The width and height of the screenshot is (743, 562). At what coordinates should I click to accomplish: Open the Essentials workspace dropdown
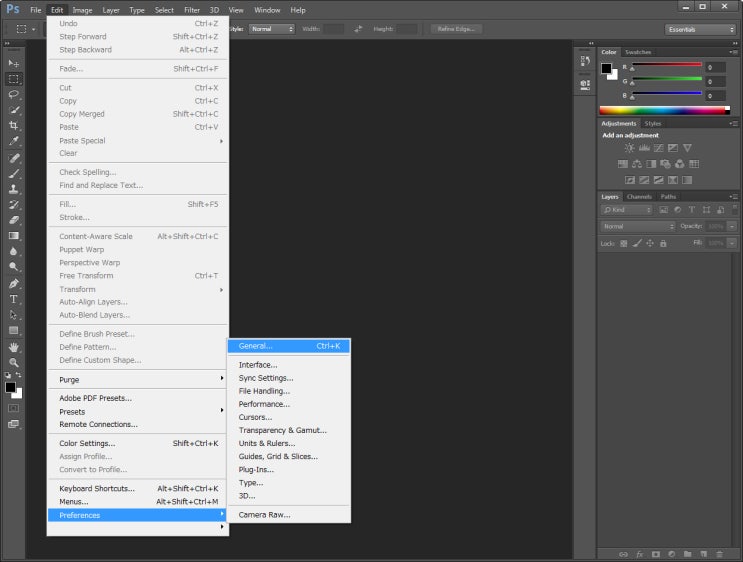pos(700,29)
